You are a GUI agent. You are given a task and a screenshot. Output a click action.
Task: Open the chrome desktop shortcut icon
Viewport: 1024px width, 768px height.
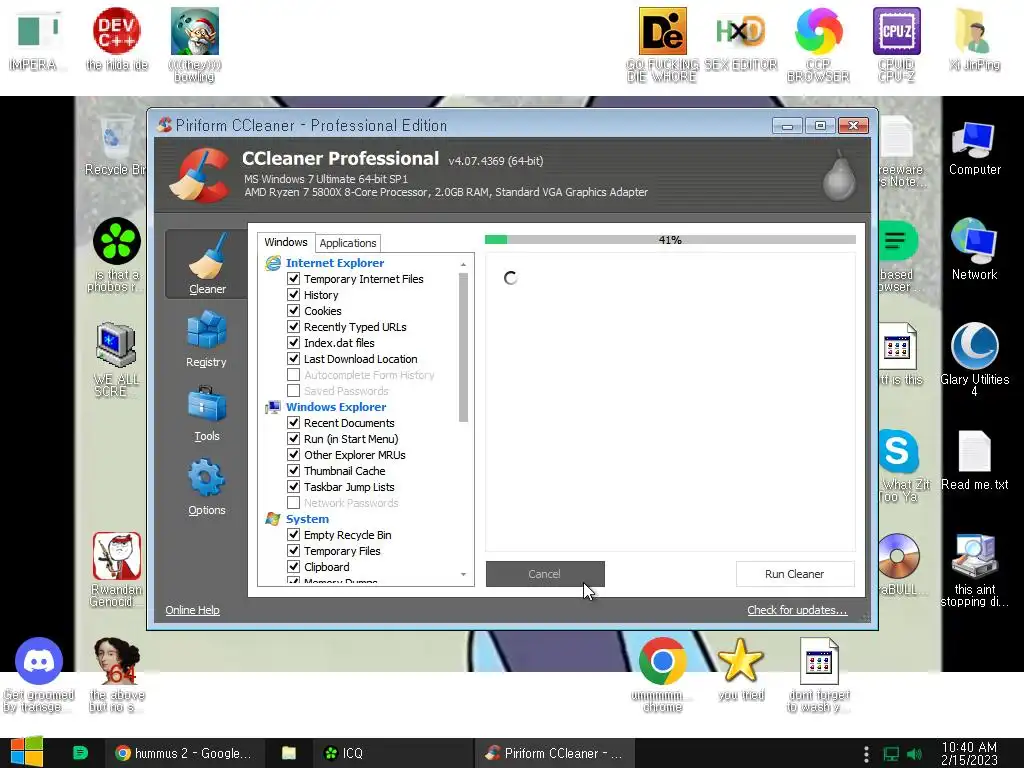pyautogui.click(x=662, y=675)
